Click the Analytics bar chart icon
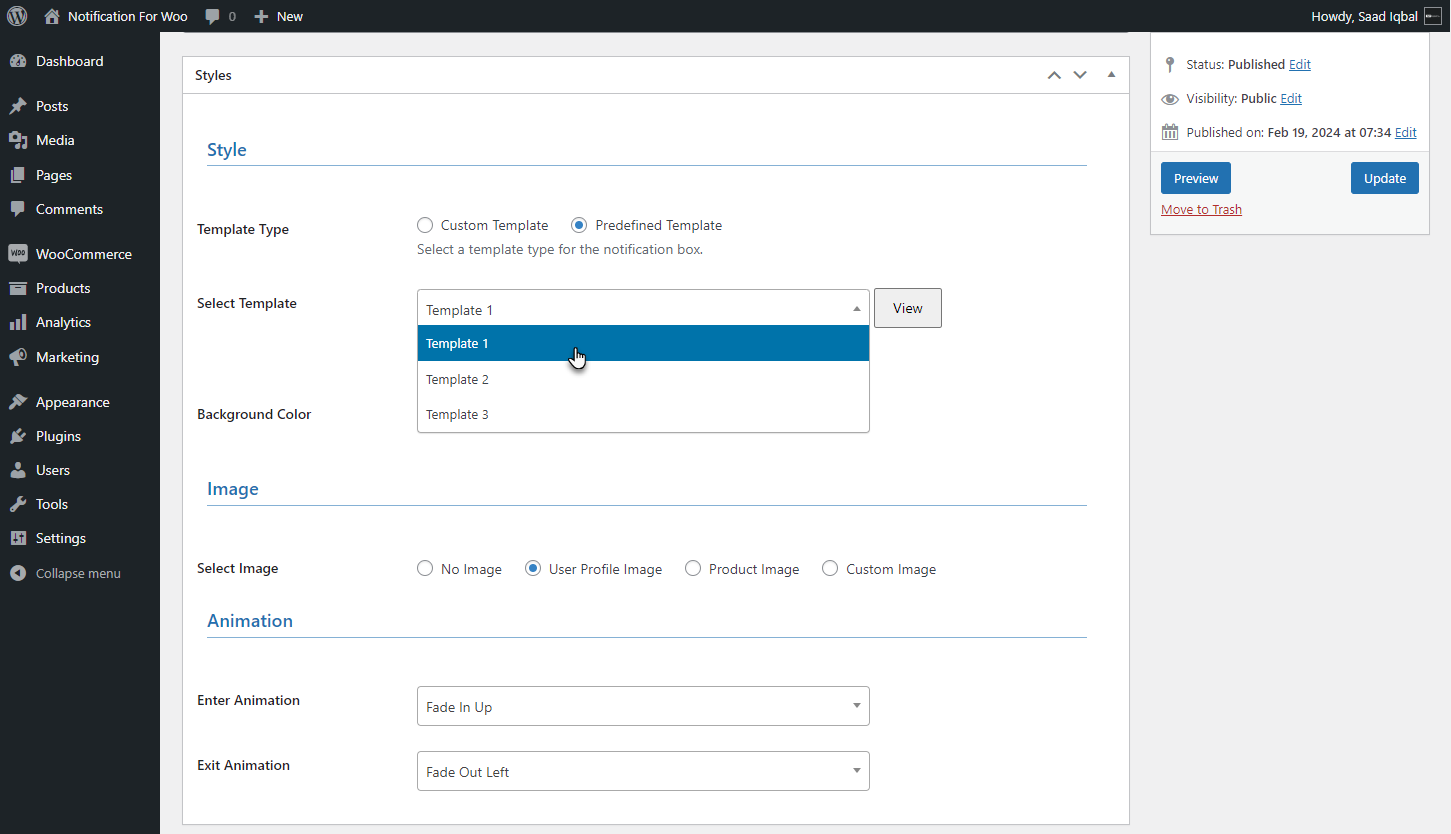Image resolution: width=1451 pixels, height=834 pixels. pos(18,322)
